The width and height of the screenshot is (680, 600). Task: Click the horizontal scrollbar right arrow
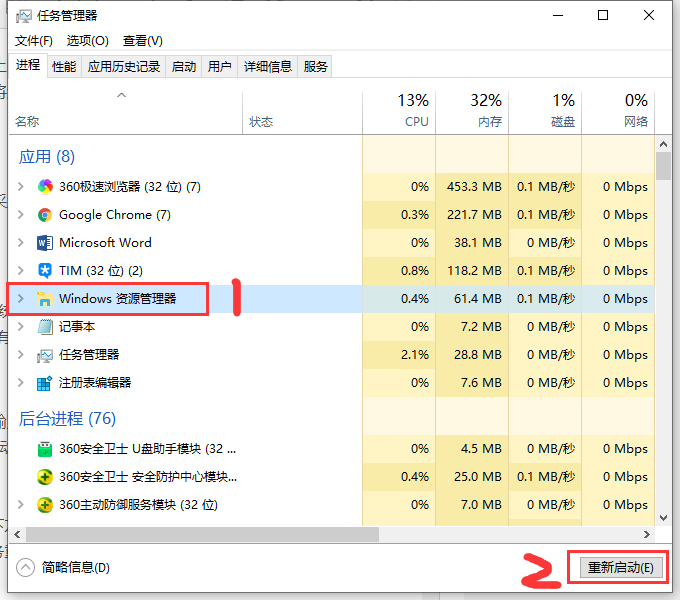(x=647, y=535)
